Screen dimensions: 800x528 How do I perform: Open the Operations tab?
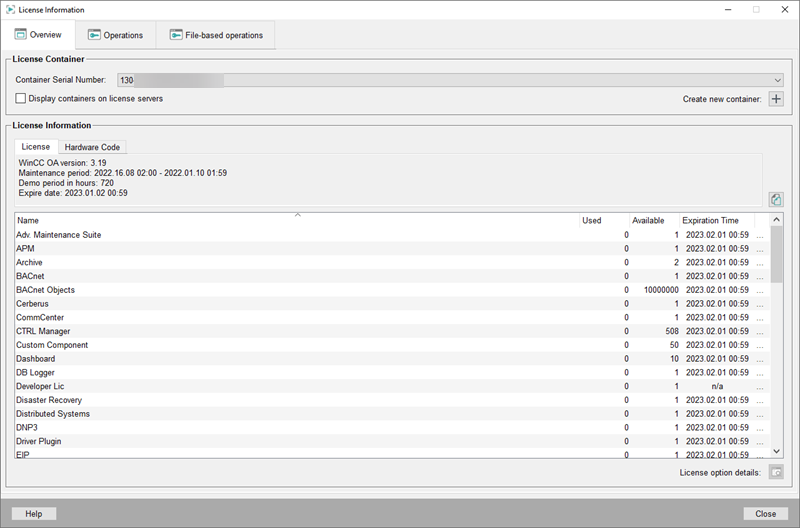pyautogui.click(x=115, y=35)
